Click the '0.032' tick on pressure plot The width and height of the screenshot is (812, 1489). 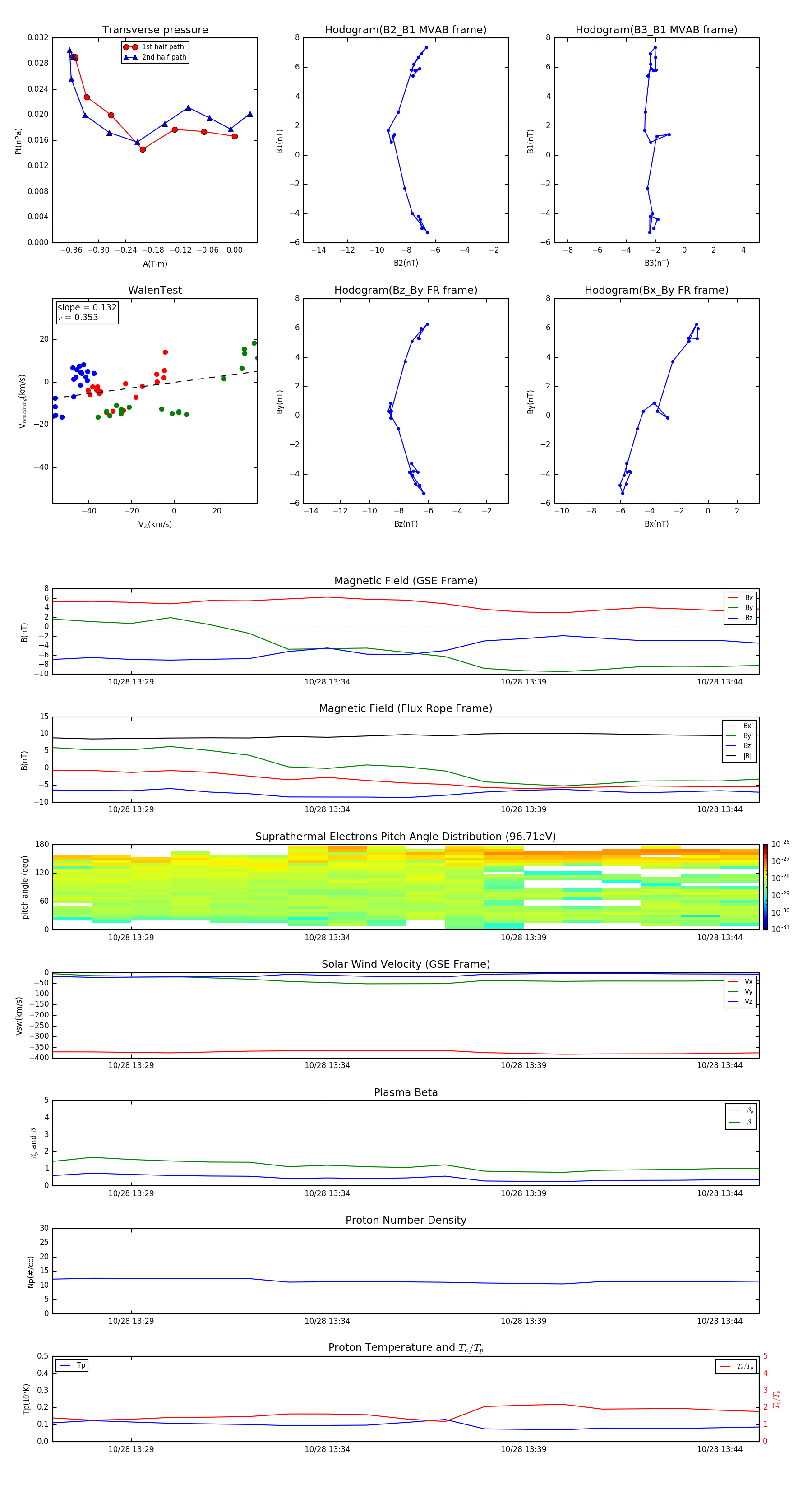(38, 37)
